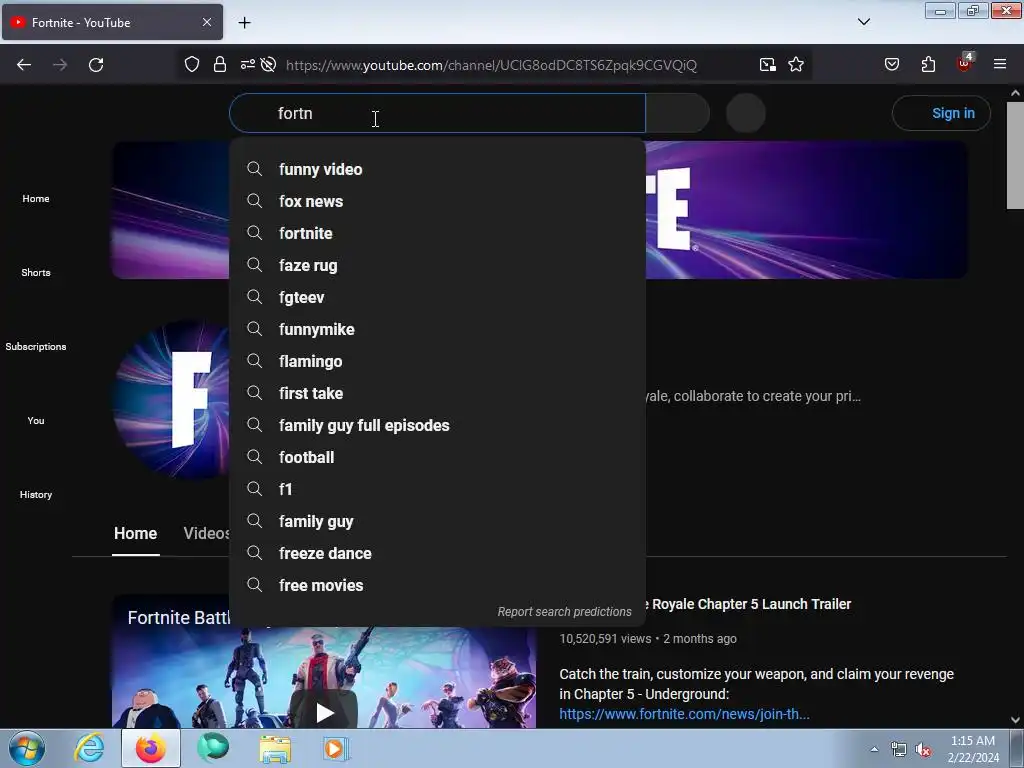Screen dimensions: 1024x768
Task: Click the search icon beside 'fox news'
Action: 255,201
